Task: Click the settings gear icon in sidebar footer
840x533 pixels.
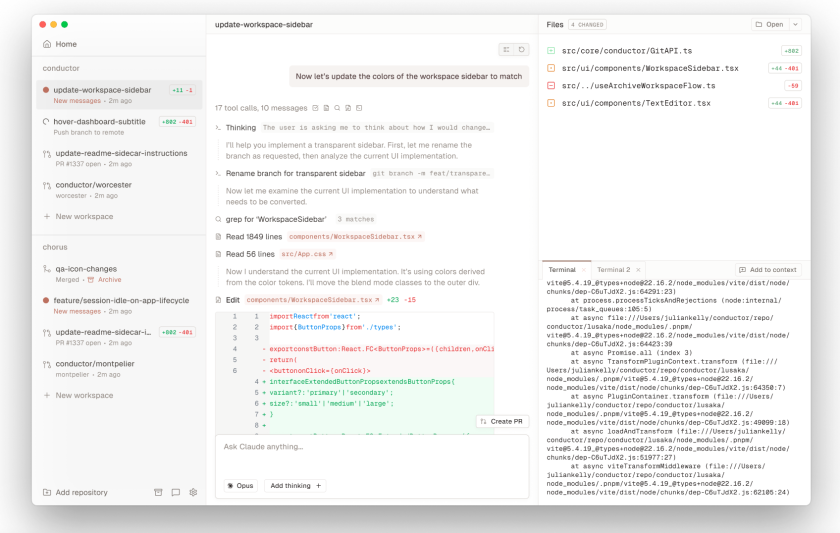Action: [x=193, y=492]
